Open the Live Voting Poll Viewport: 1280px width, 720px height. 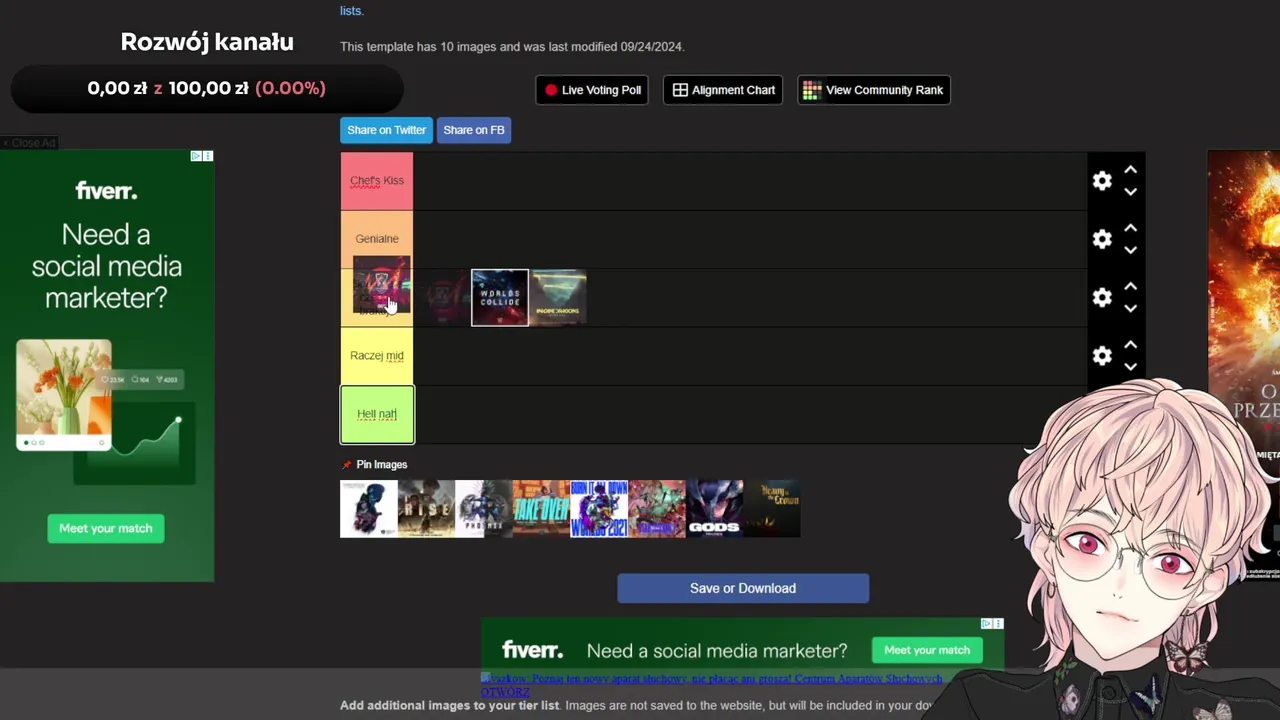tap(592, 90)
